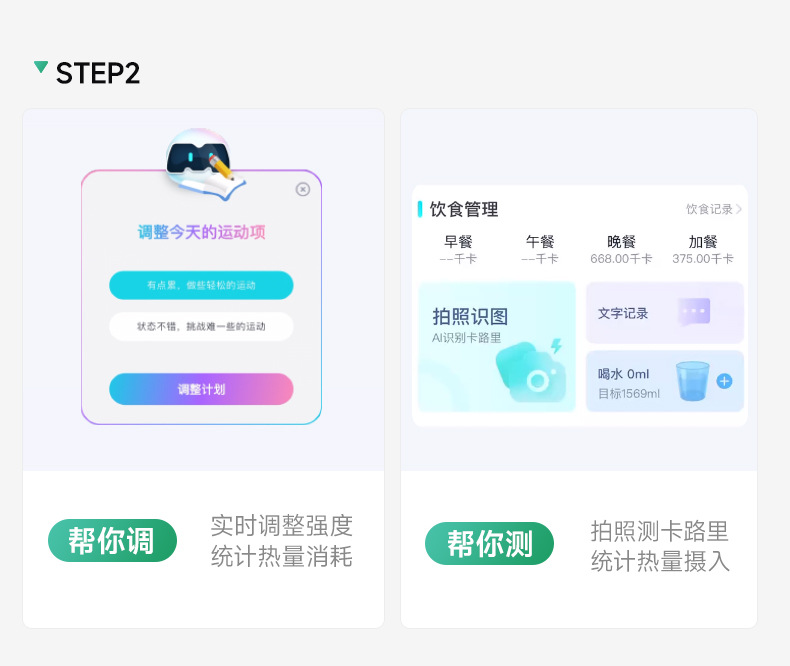Image resolution: width=790 pixels, height=666 pixels.
Task: Select option 有点累，做些轻松的运动
Action: click(201, 285)
